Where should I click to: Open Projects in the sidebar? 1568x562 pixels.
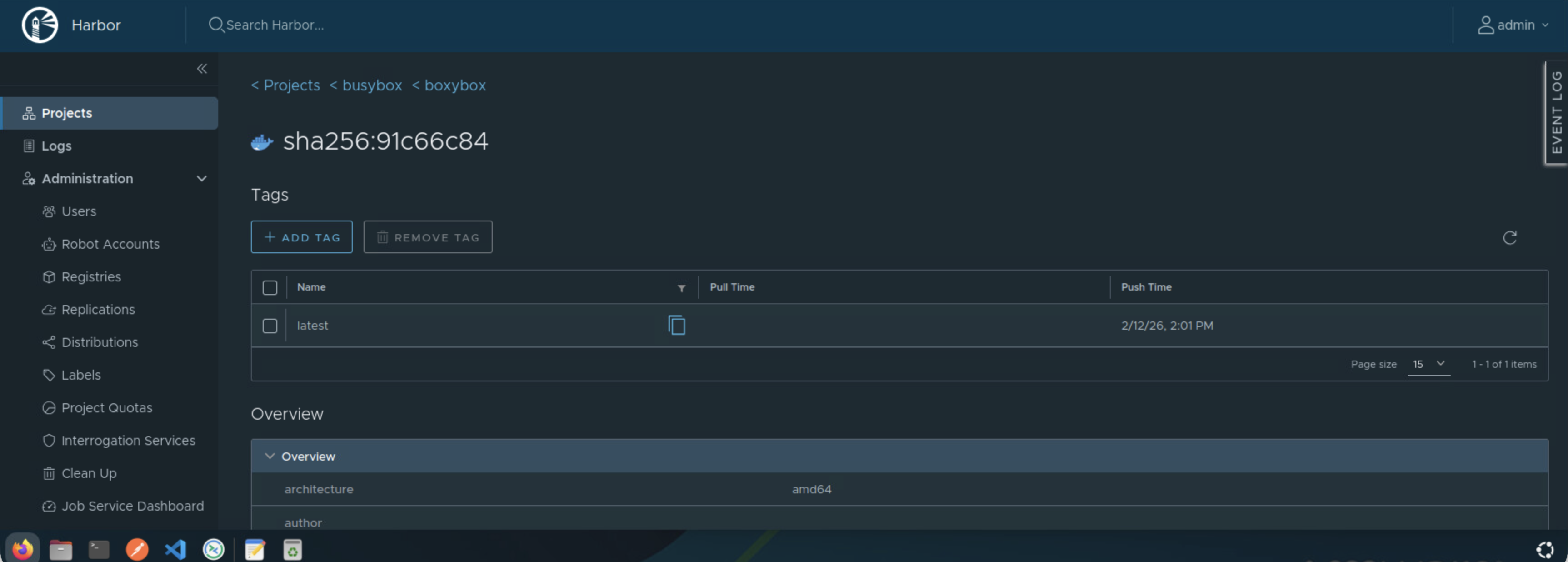pyautogui.click(x=110, y=113)
